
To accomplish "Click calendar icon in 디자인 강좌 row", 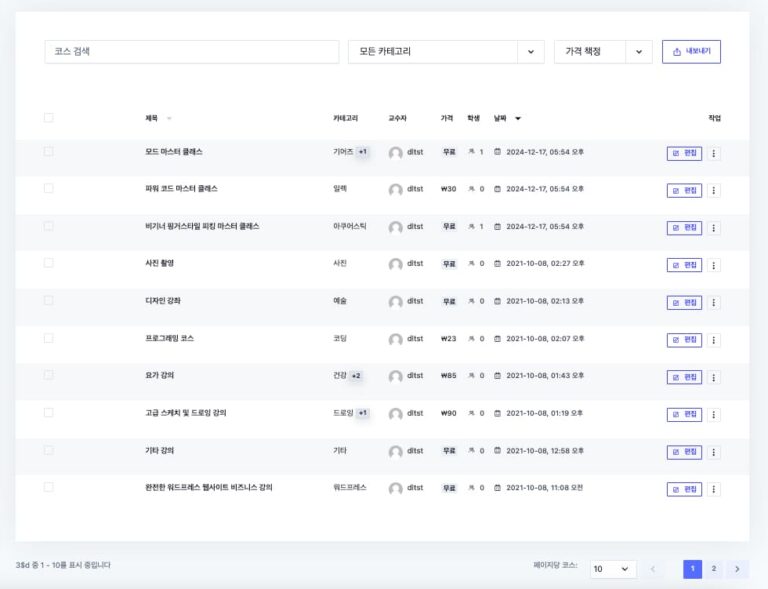I will [x=498, y=301].
